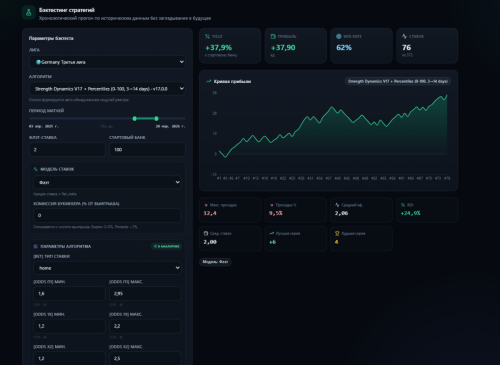The height and width of the screenshot is (365, 500).
Task: Expand the Алгоритм Strength Dynamics V17 dropdown
Action: (107, 89)
